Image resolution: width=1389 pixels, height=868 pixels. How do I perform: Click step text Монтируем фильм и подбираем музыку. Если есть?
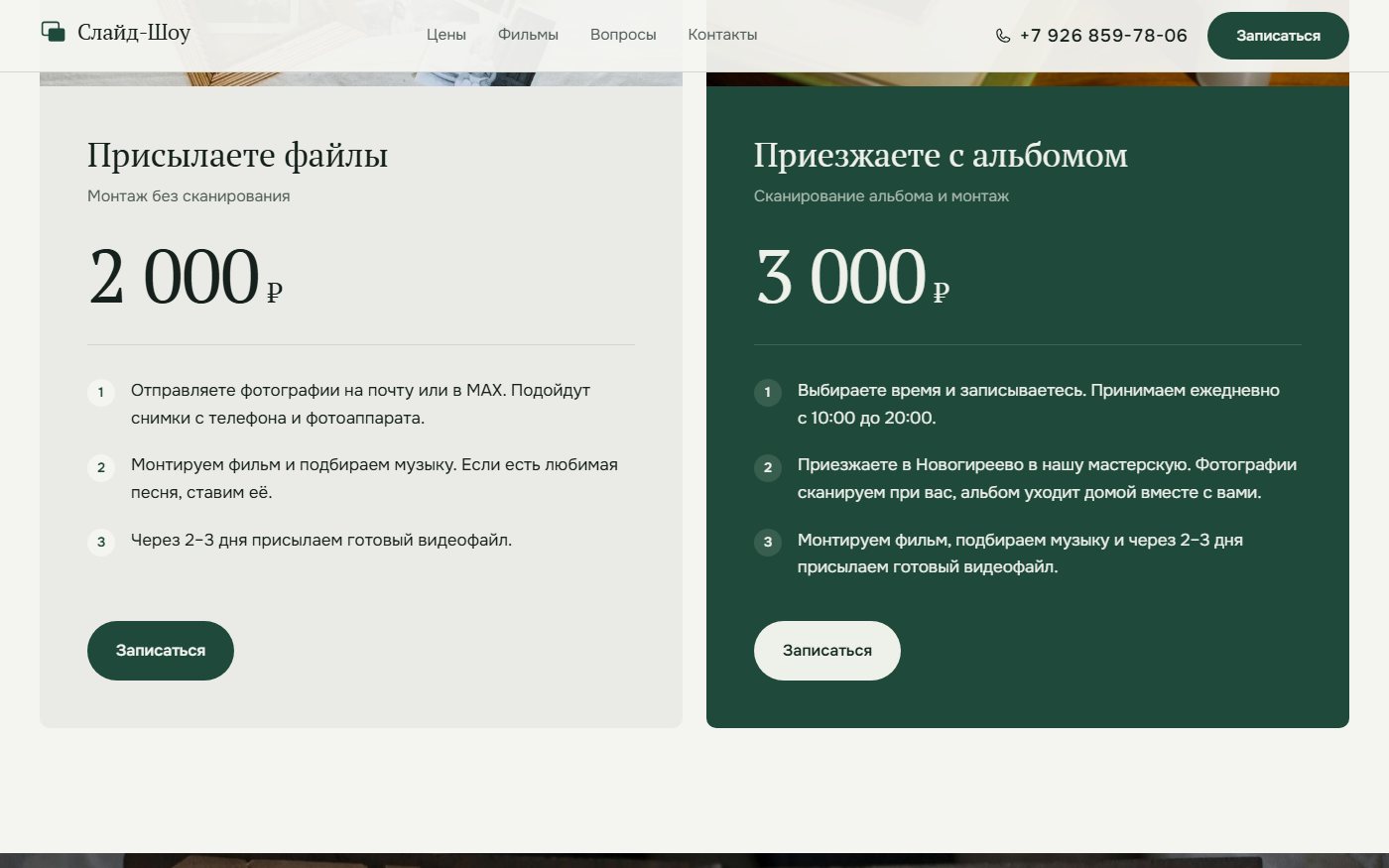[x=374, y=478]
